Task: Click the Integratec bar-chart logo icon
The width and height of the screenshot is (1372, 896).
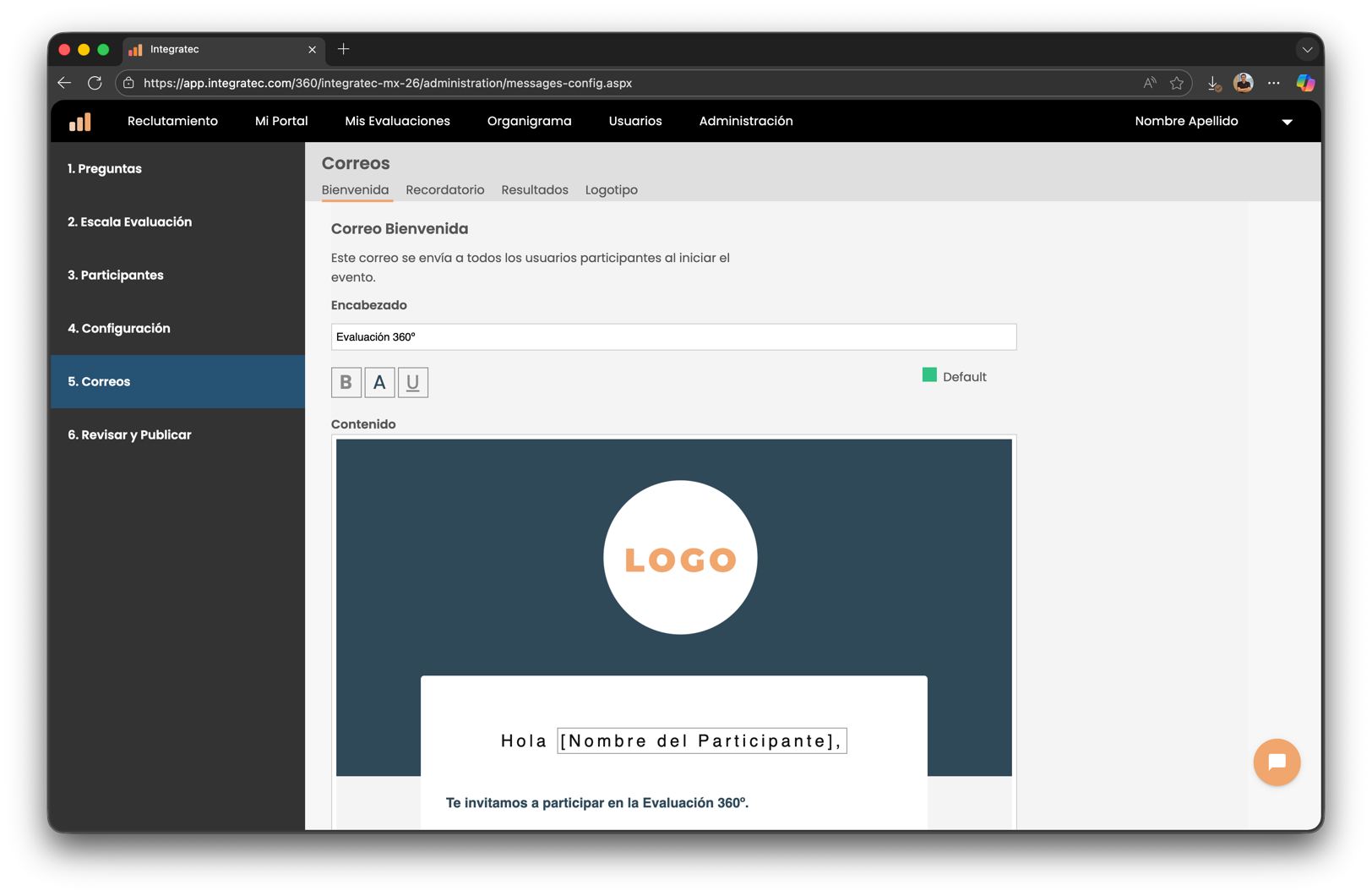Action: click(80, 122)
